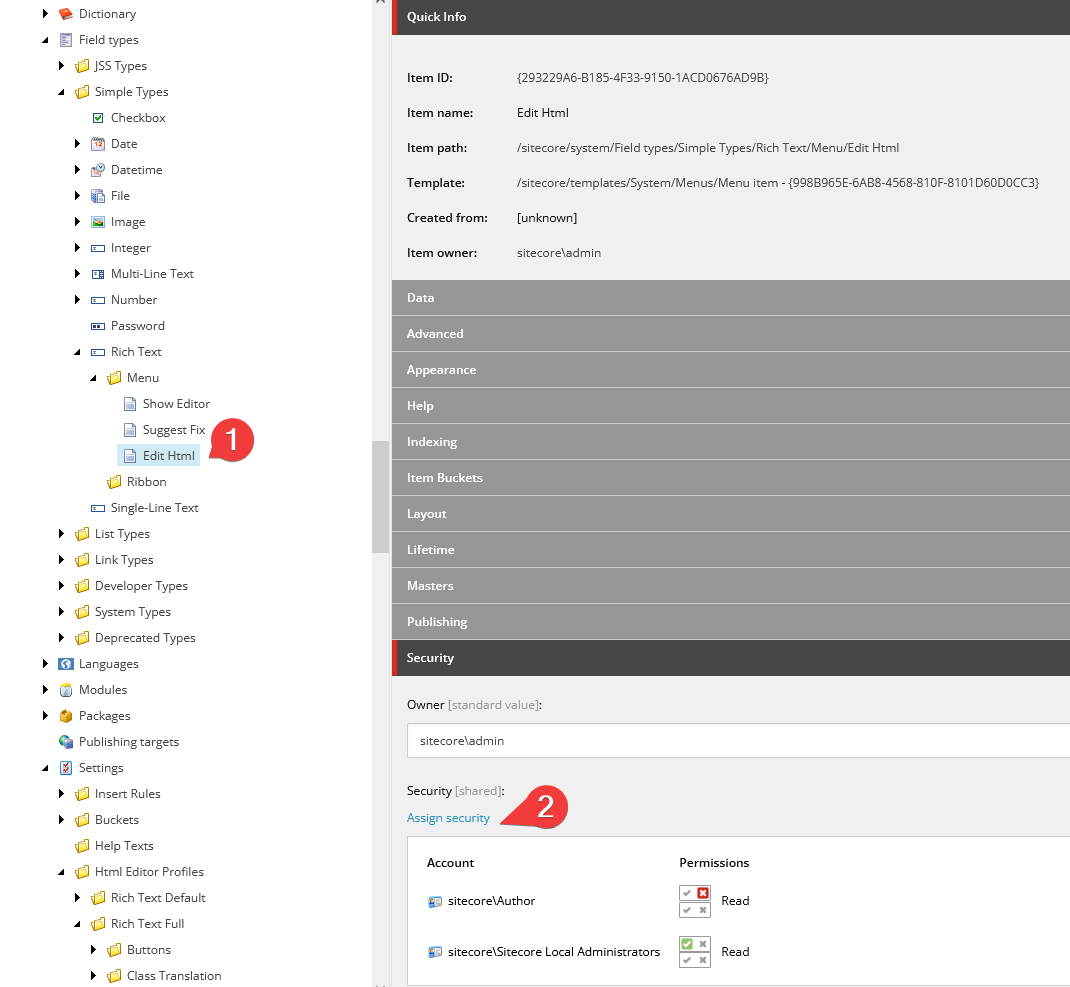
Task: Open the Item Buckets section
Action: click(731, 478)
